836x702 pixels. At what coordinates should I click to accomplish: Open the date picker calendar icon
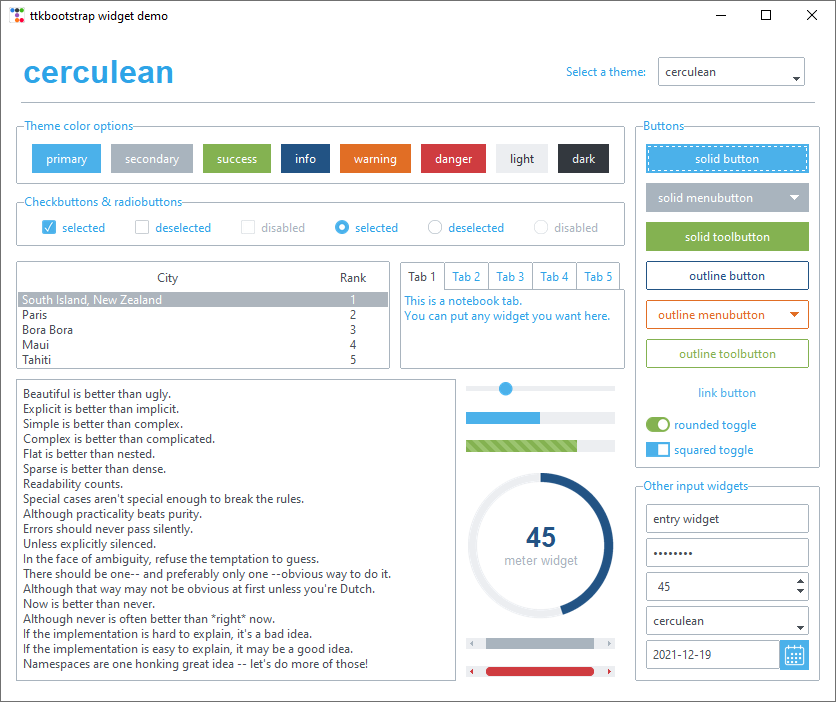[794, 655]
